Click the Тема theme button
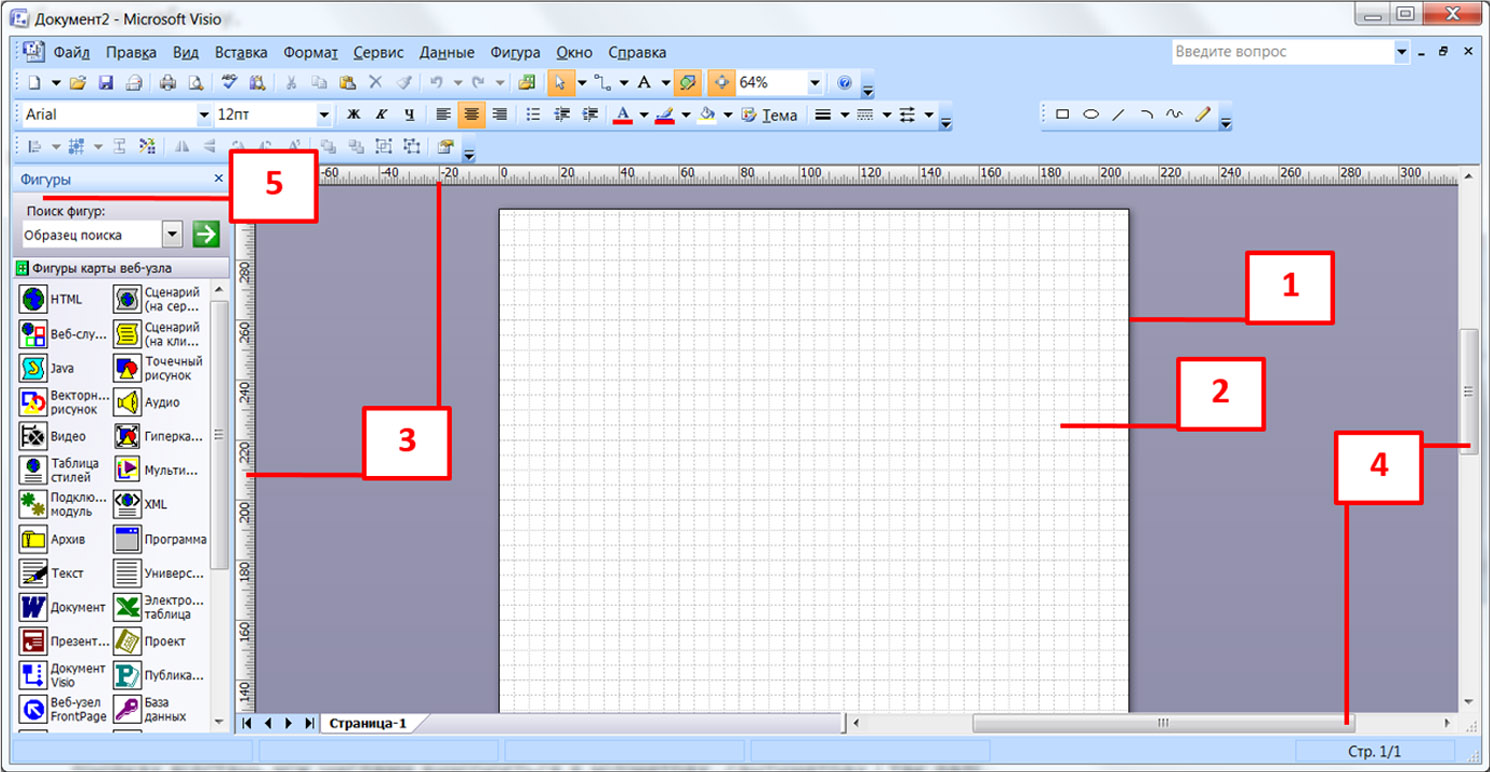1490x772 pixels. [x=770, y=115]
